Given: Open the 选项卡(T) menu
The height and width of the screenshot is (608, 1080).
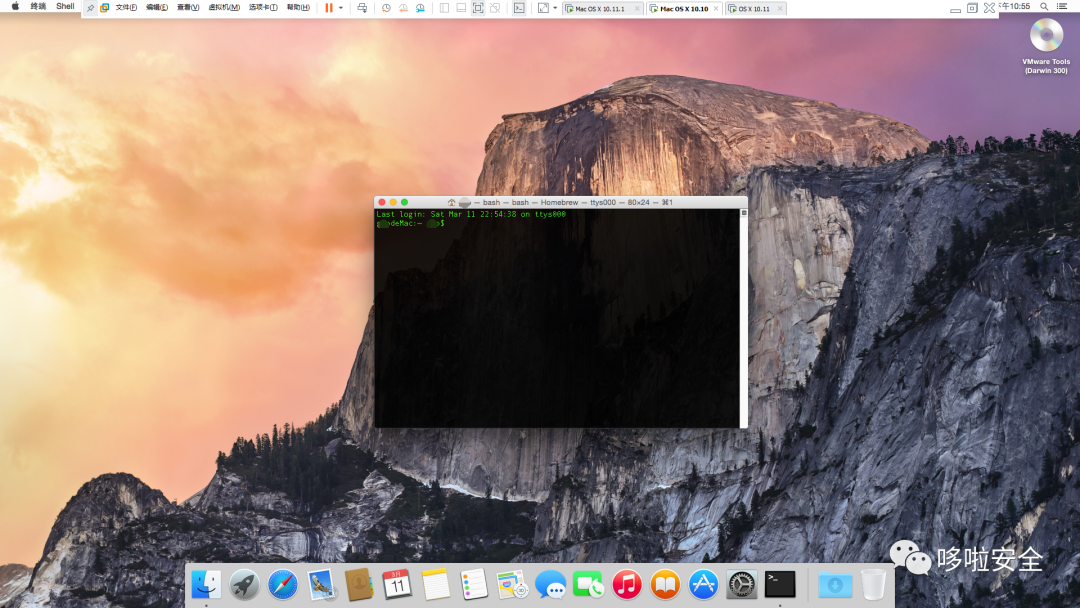Looking at the screenshot, I should 263,8.
